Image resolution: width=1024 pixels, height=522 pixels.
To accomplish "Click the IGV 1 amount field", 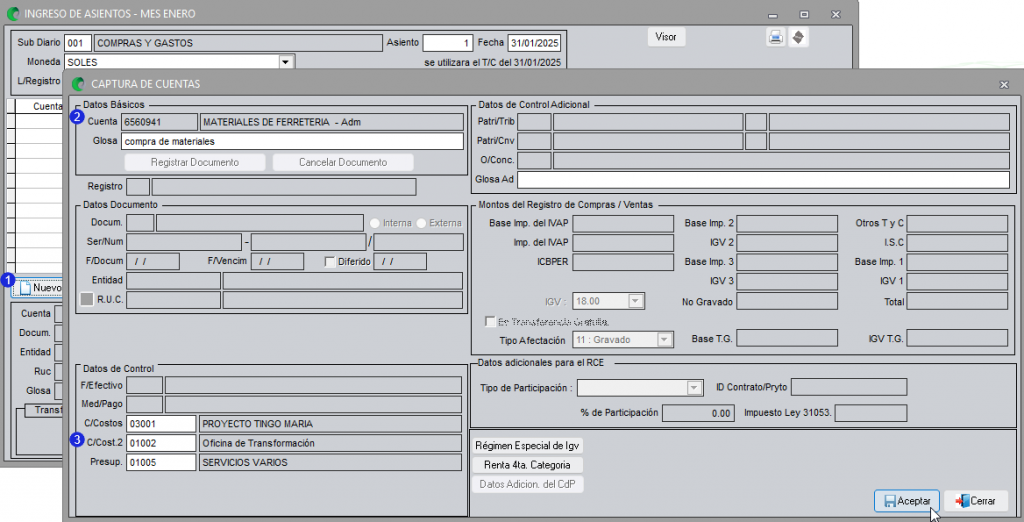I will click(957, 282).
